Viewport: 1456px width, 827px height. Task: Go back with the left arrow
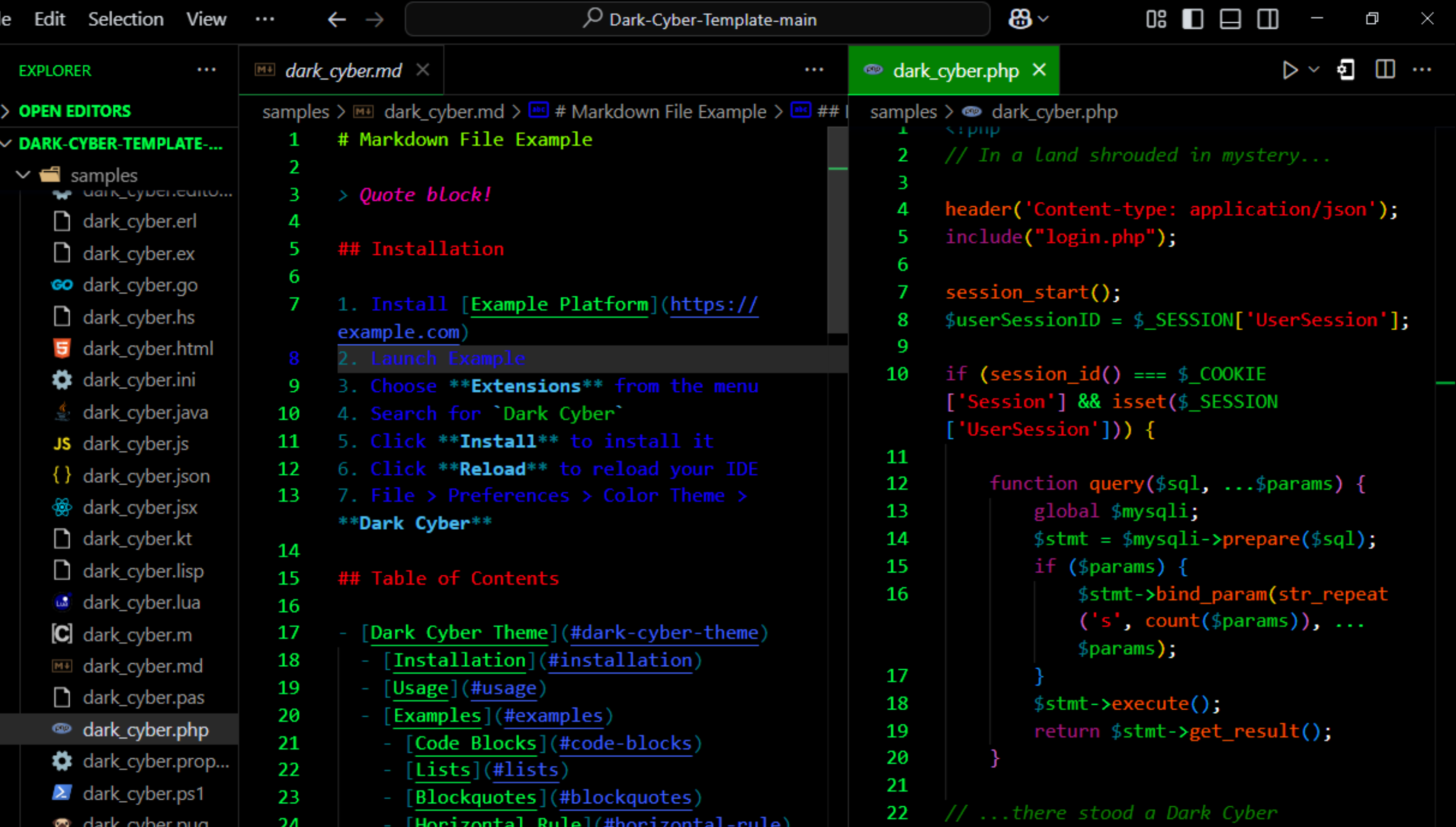(x=337, y=20)
